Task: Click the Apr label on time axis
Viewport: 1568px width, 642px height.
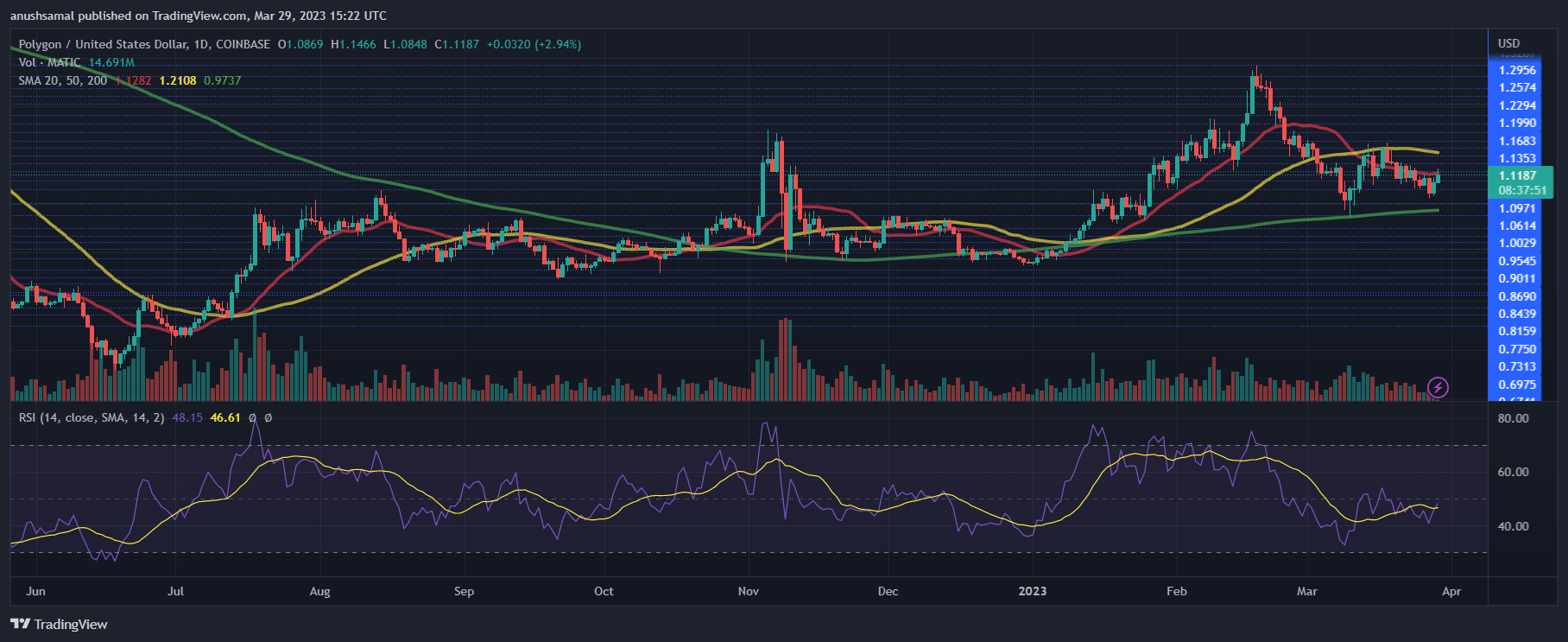Action: click(x=1451, y=591)
